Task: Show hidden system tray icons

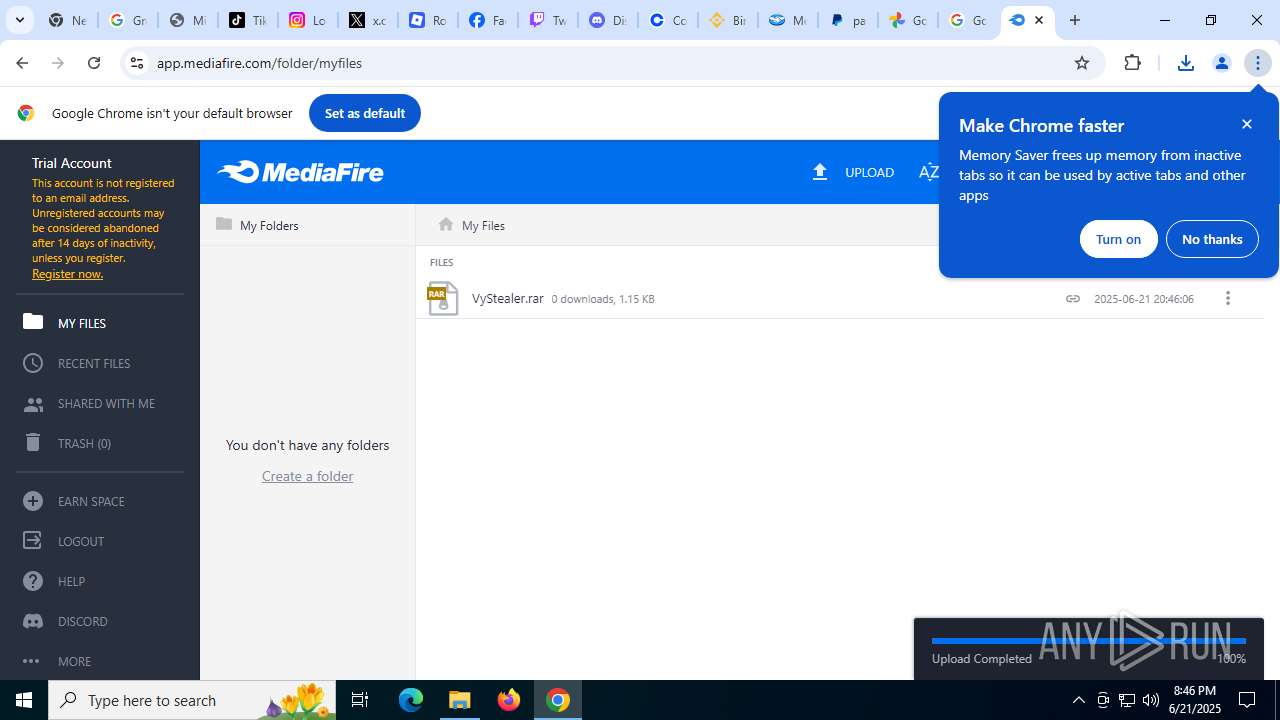Action: [1078, 700]
